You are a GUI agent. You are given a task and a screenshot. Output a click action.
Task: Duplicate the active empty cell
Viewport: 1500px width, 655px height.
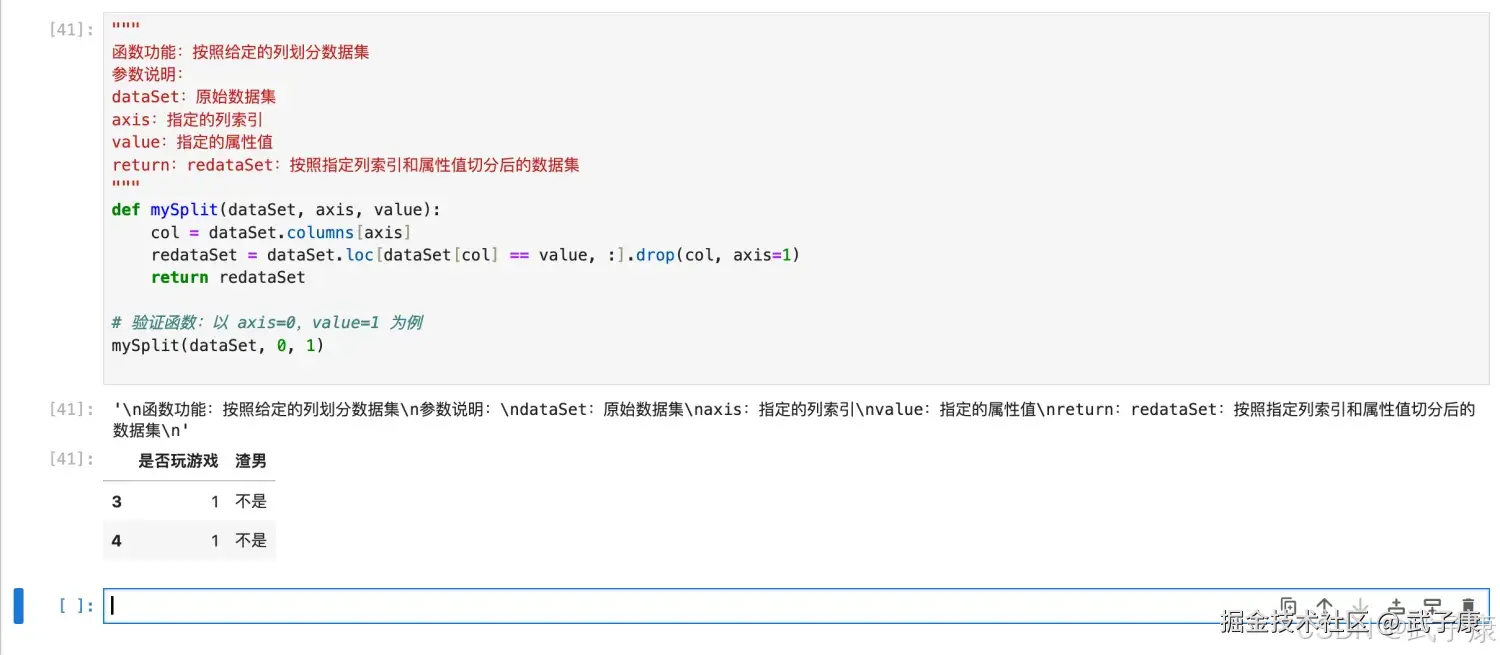(x=1288, y=606)
